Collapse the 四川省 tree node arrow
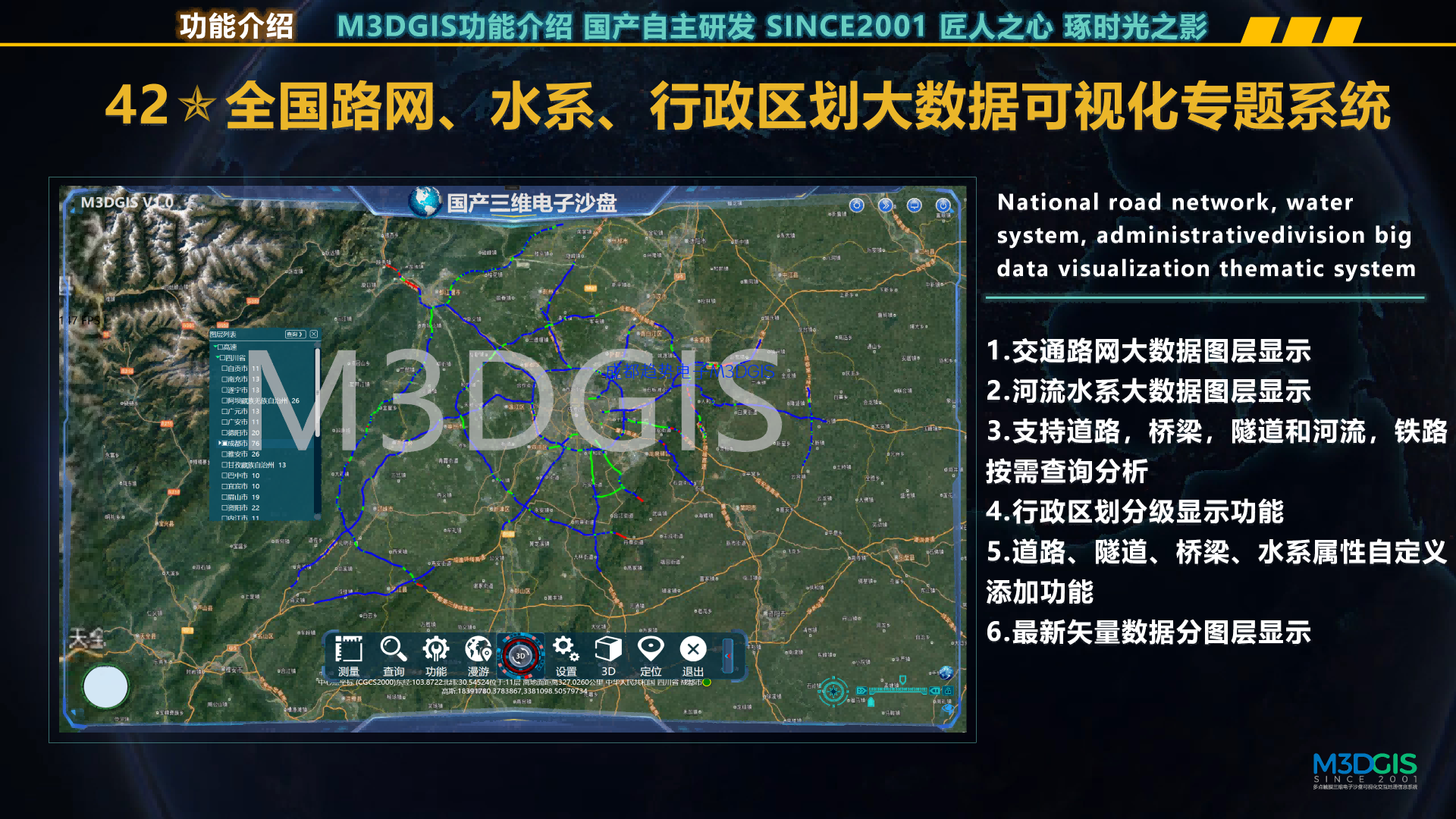The height and width of the screenshot is (819, 1456). [x=218, y=357]
